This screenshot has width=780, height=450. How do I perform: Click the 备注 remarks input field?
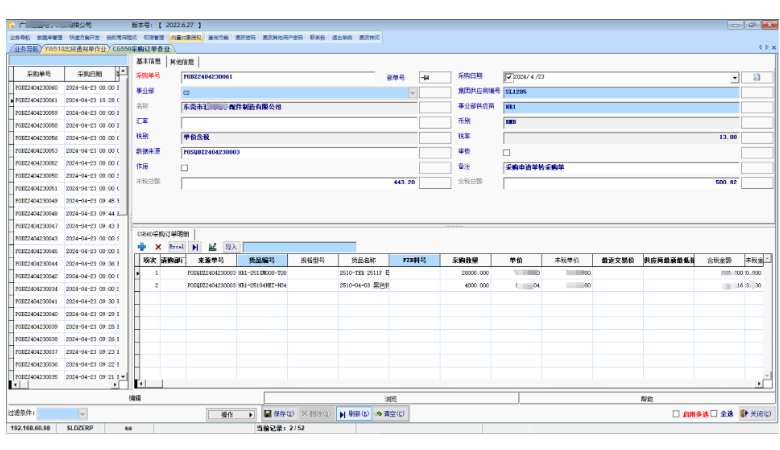[x=621, y=168]
